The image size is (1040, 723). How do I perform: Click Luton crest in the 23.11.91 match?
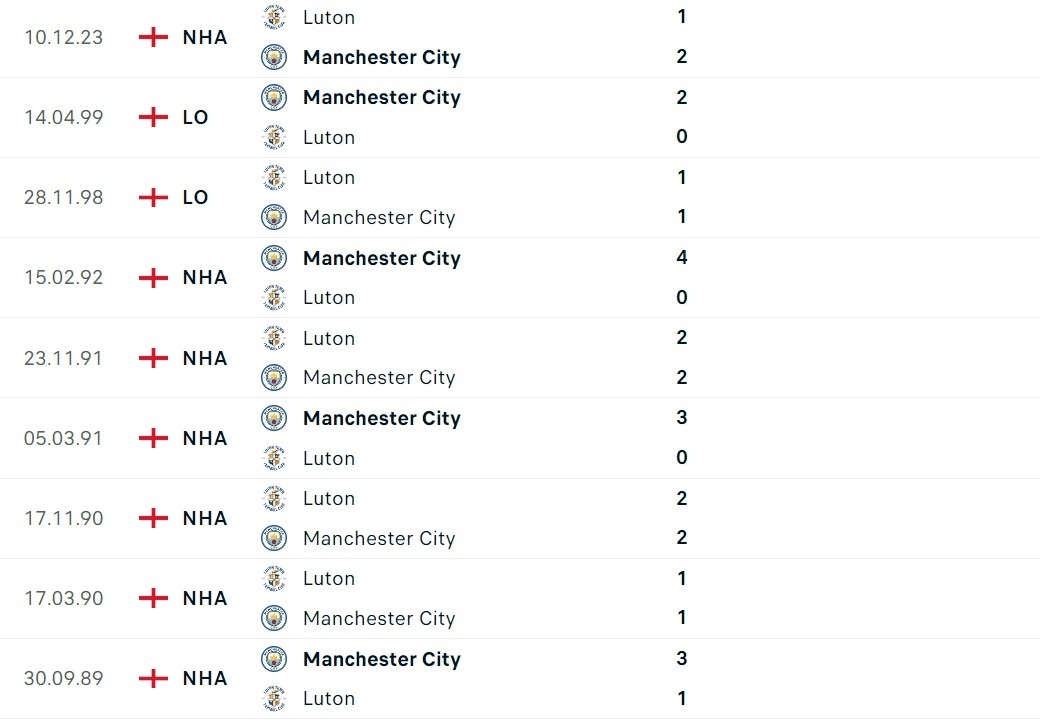tap(273, 338)
